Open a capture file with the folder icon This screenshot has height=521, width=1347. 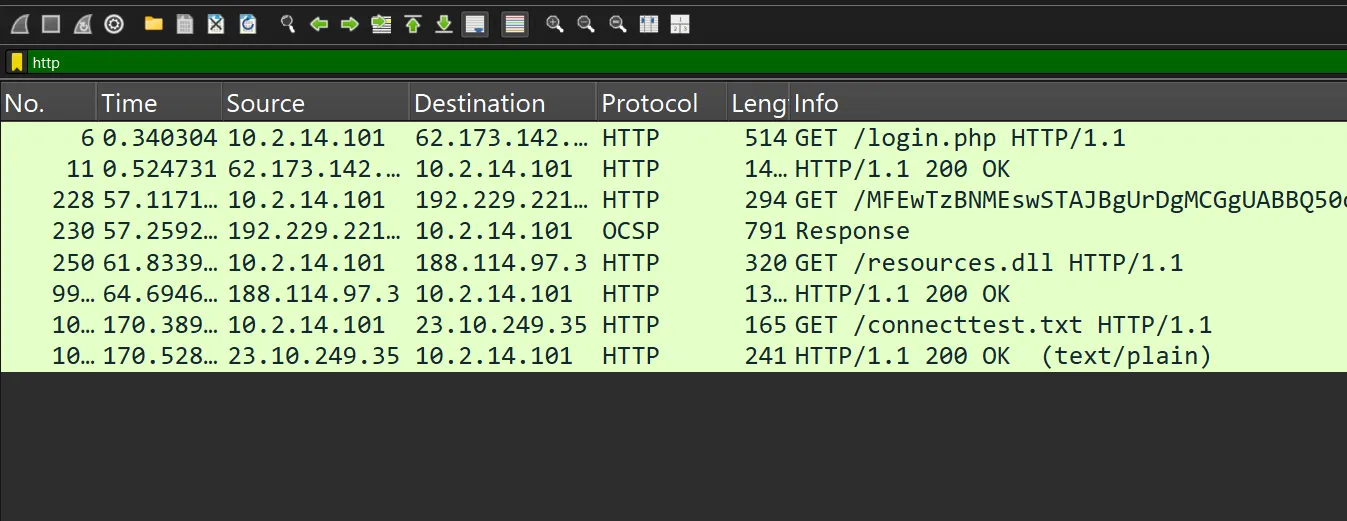[x=153, y=24]
